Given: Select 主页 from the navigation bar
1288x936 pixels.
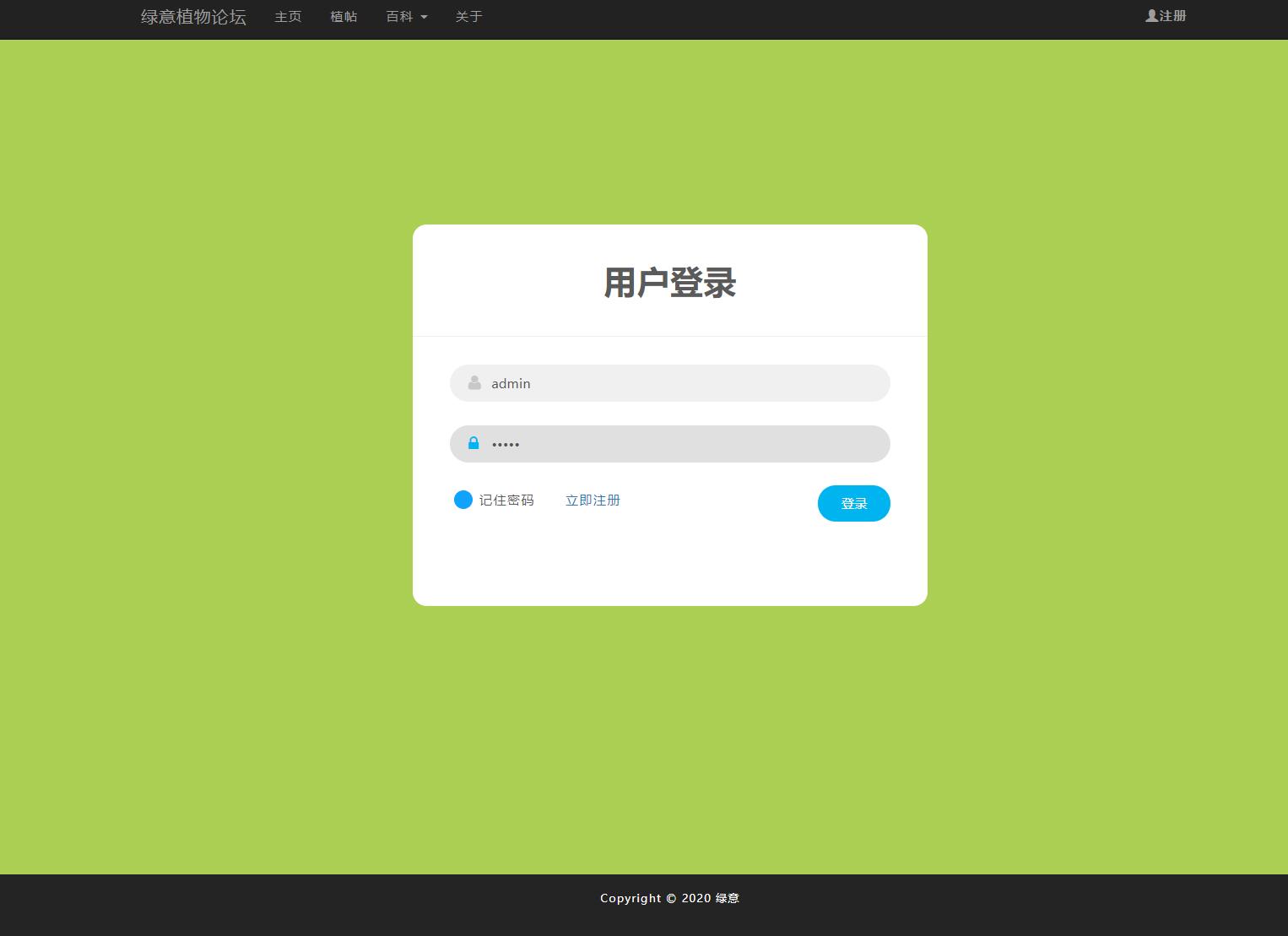Looking at the screenshot, I should point(287,17).
